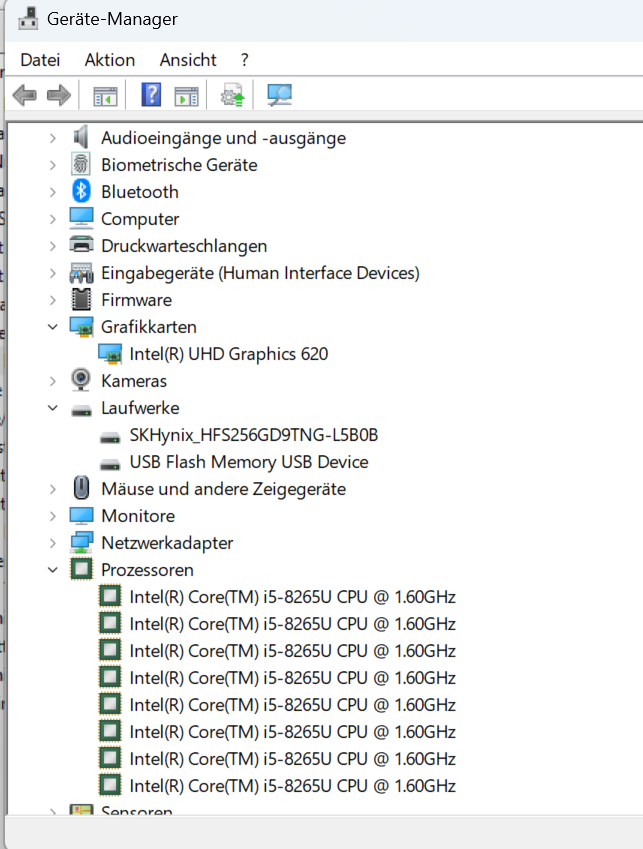This screenshot has width=643, height=849.
Task: Select the Eingabegeräte (Human Interface Devices) label
Action: click(260, 273)
